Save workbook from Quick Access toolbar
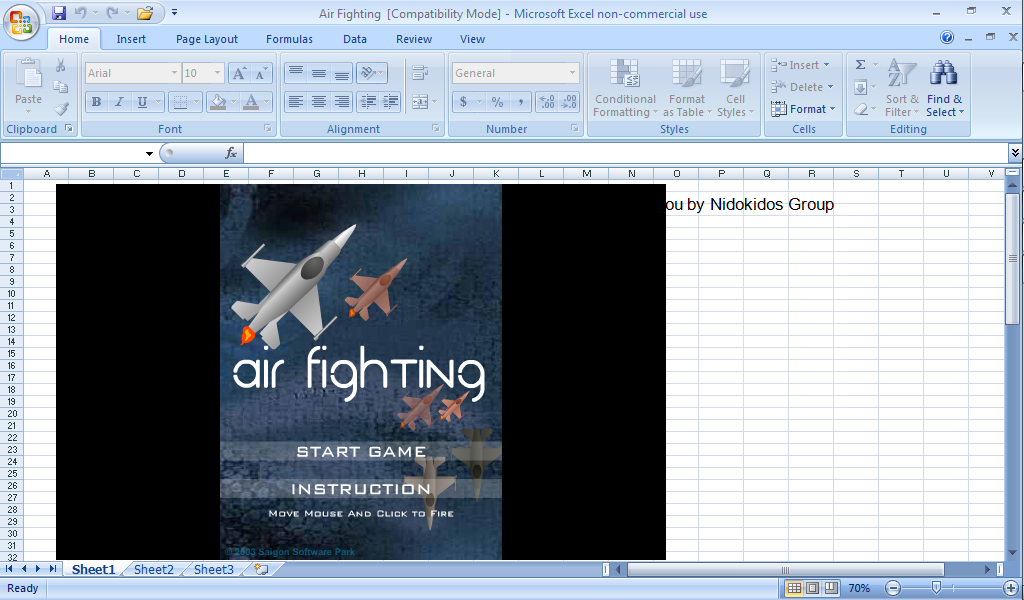The width and height of the screenshot is (1024, 600). click(x=59, y=12)
